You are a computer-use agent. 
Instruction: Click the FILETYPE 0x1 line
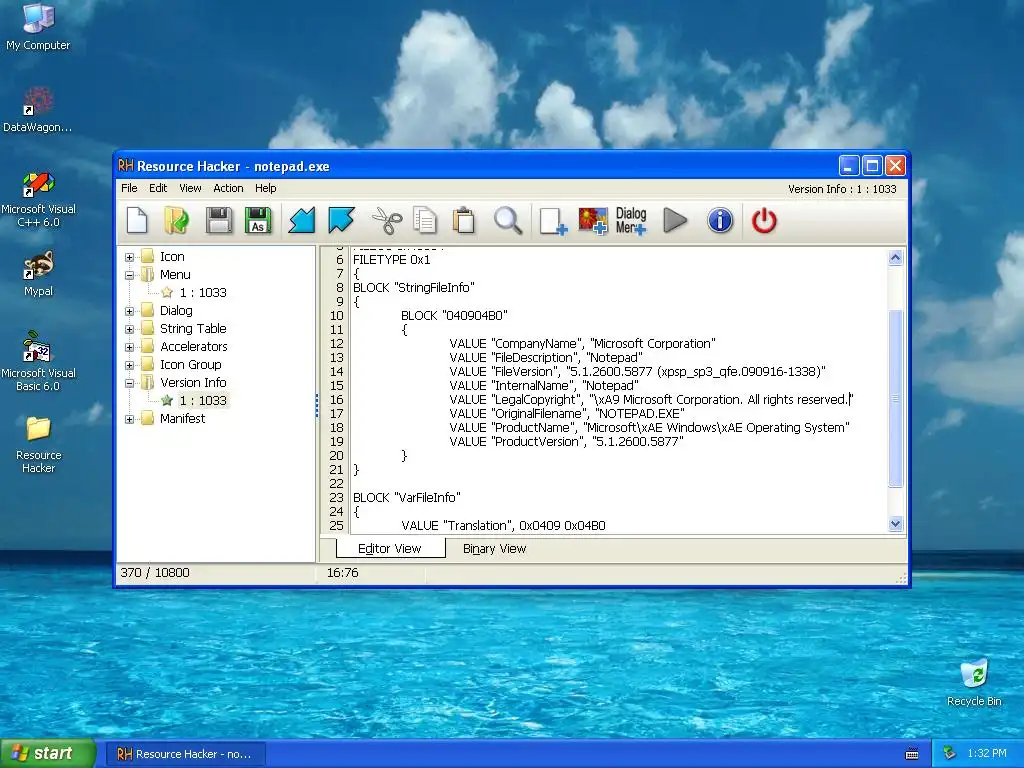click(x=391, y=260)
